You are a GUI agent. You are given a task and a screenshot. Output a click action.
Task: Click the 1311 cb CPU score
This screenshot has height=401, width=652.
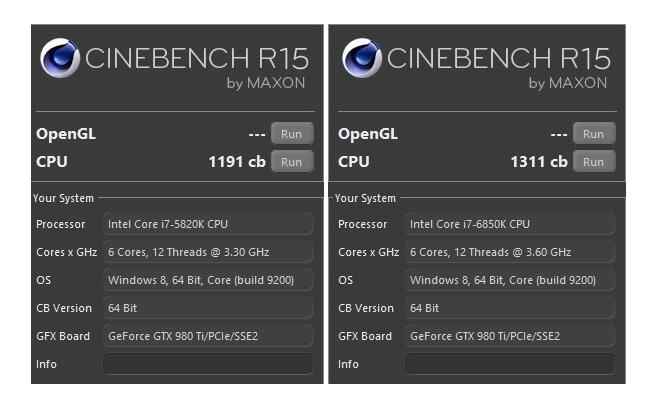539,161
